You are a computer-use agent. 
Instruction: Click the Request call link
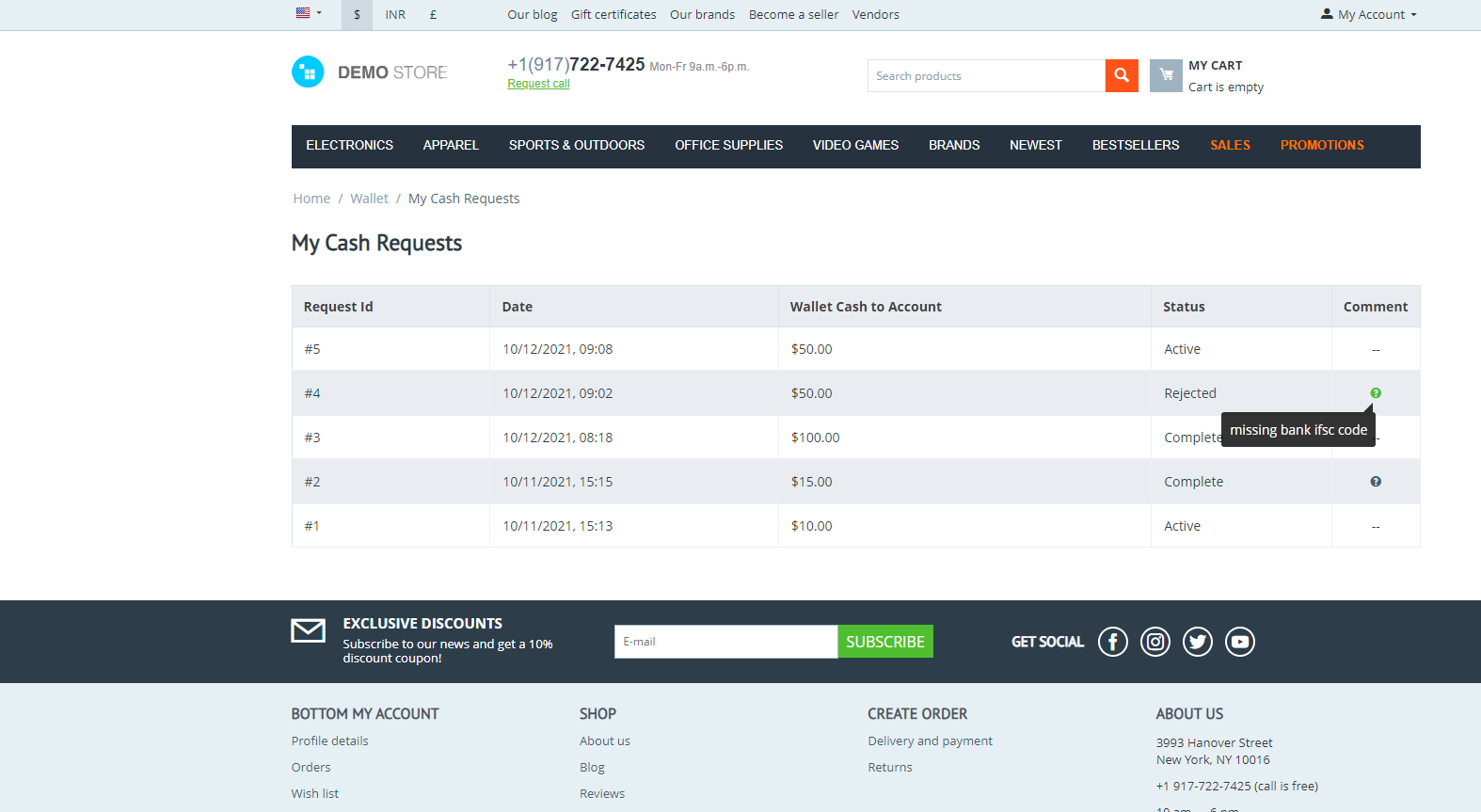(x=538, y=84)
